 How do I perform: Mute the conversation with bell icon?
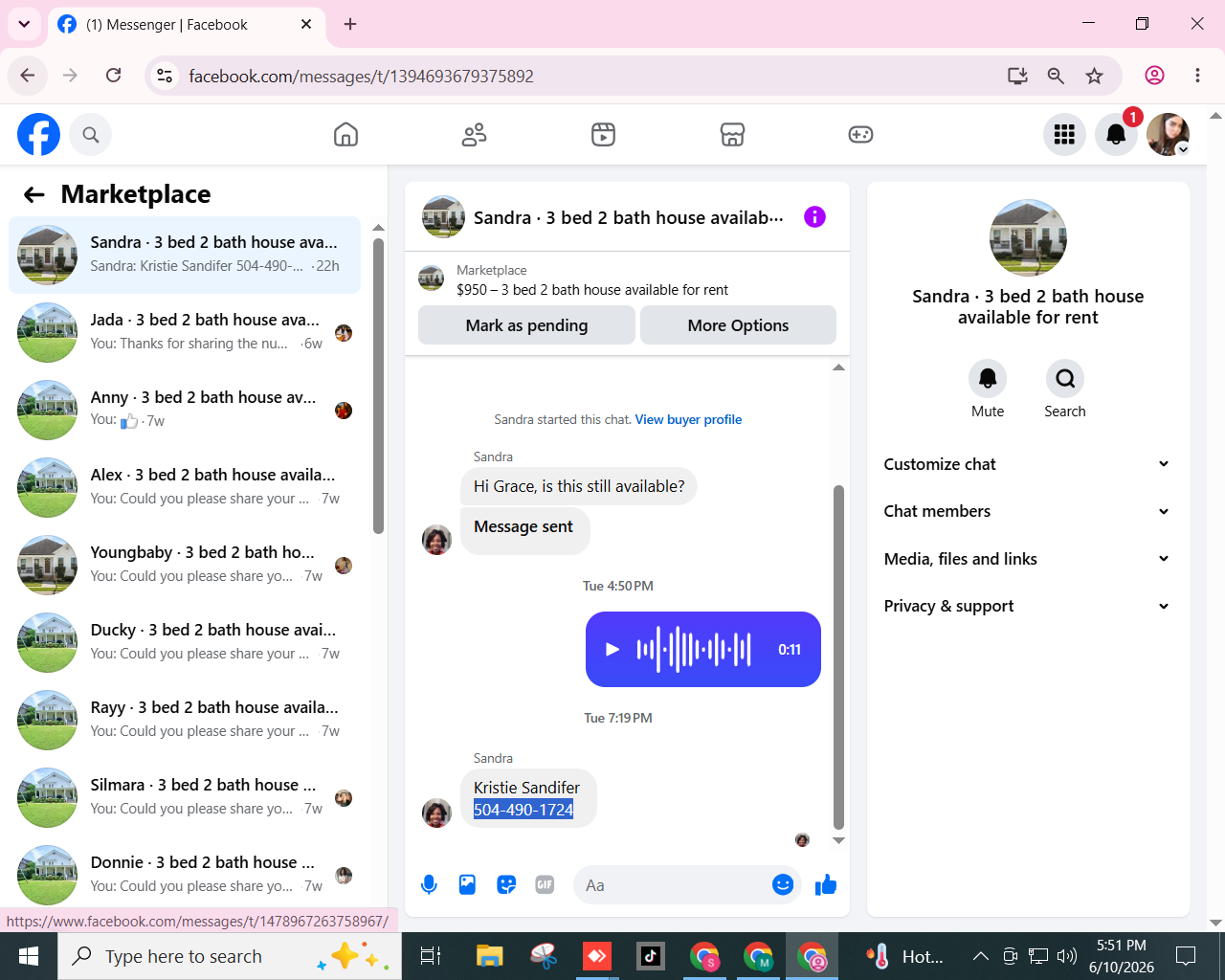pyautogui.click(x=988, y=379)
